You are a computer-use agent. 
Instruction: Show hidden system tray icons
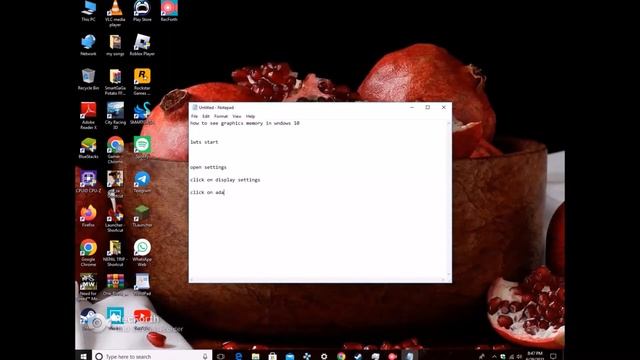494,356
